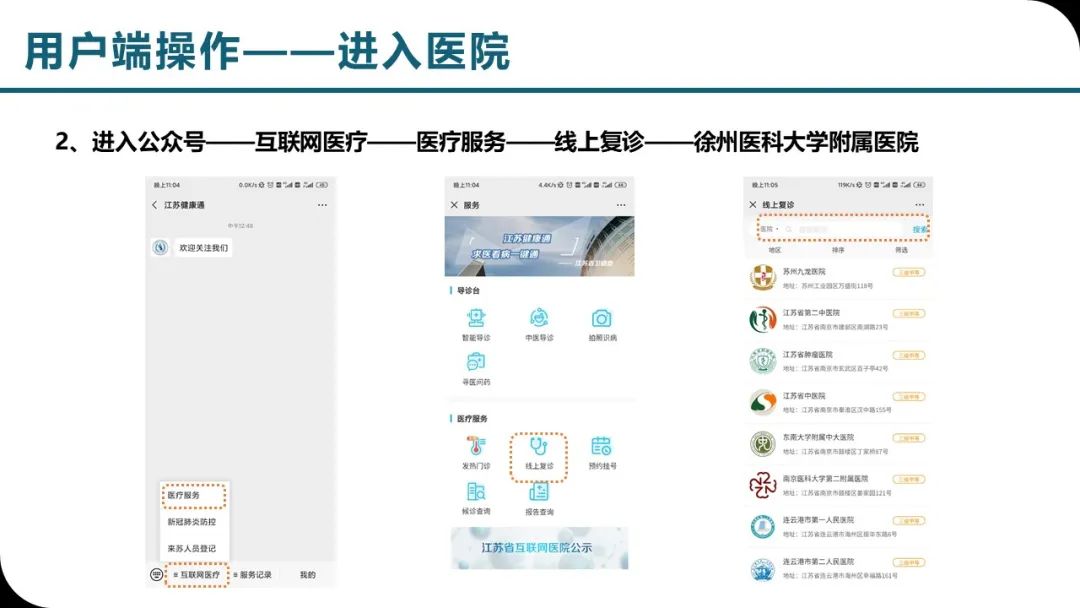
Task: Select 新冠肺炎防控 menu entry
Action: (x=191, y=522)
